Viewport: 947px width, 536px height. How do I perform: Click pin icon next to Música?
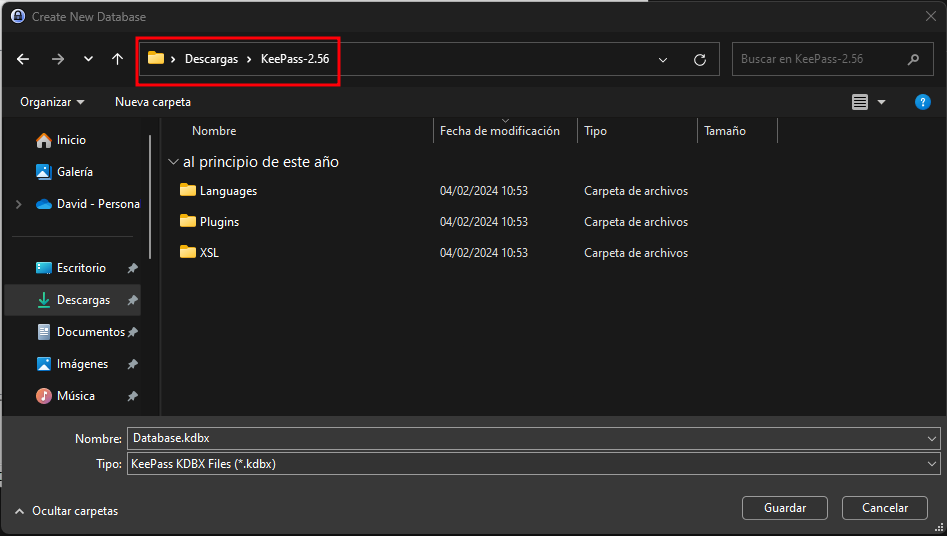coord(133,396)
